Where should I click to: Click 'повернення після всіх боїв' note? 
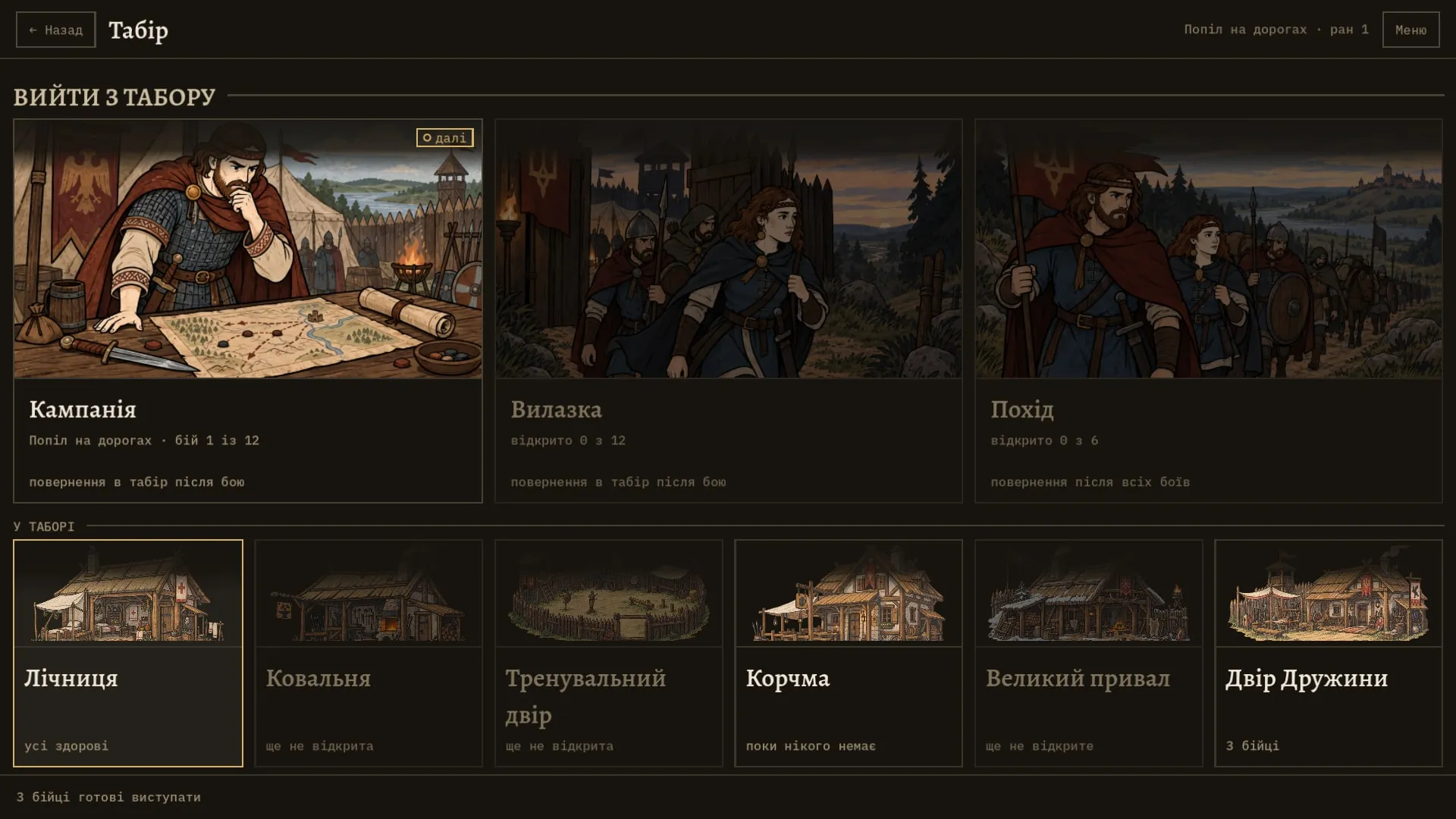1090,482
